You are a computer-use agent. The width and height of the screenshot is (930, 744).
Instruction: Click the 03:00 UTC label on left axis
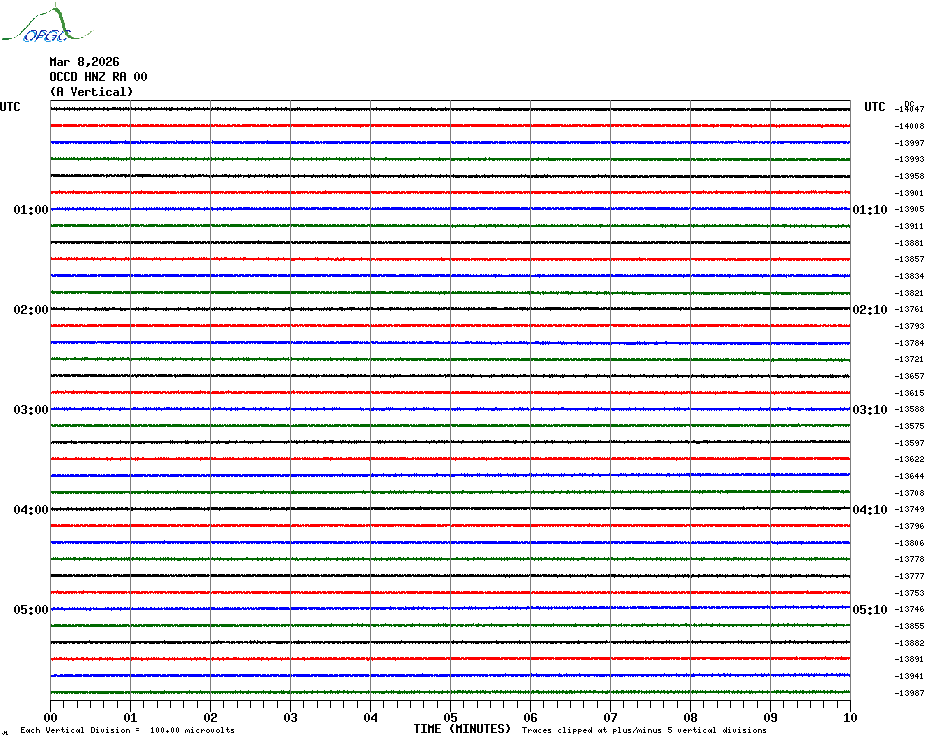31,410
